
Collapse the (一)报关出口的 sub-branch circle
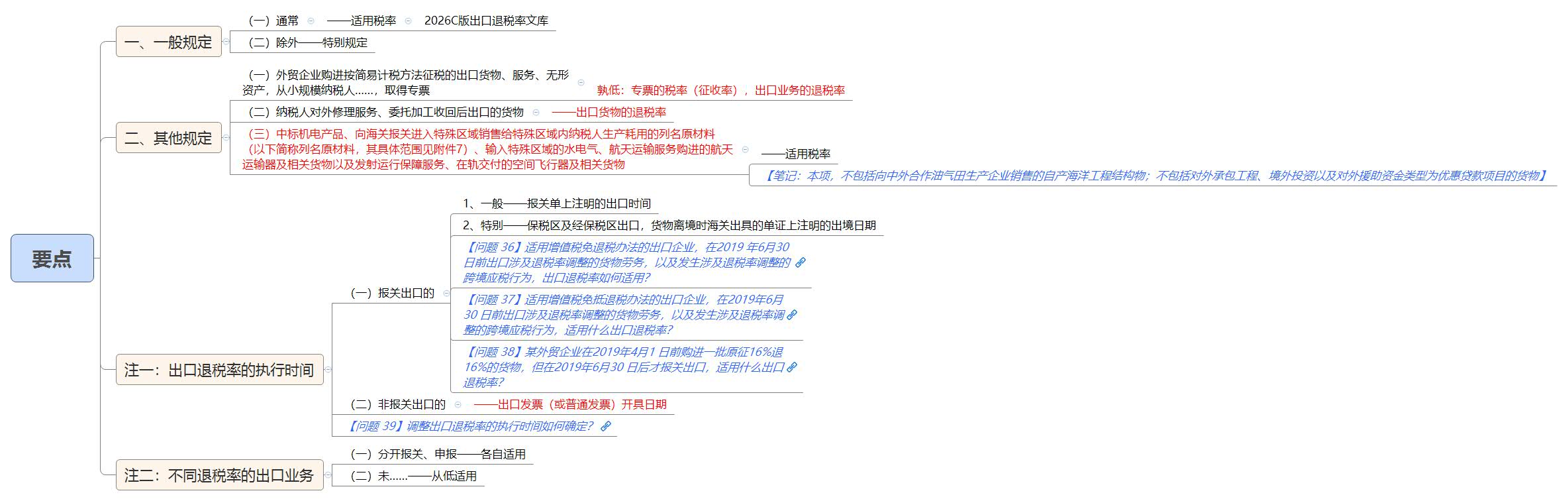[x=446, y=293]
